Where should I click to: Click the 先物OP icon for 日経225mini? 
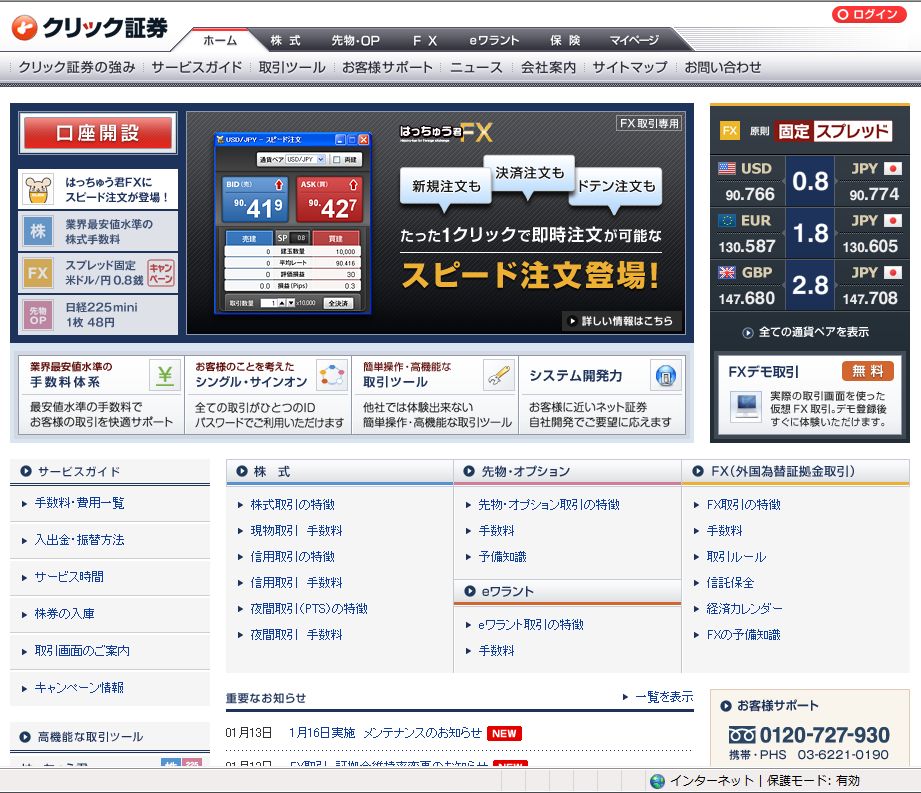coord(38,315)
